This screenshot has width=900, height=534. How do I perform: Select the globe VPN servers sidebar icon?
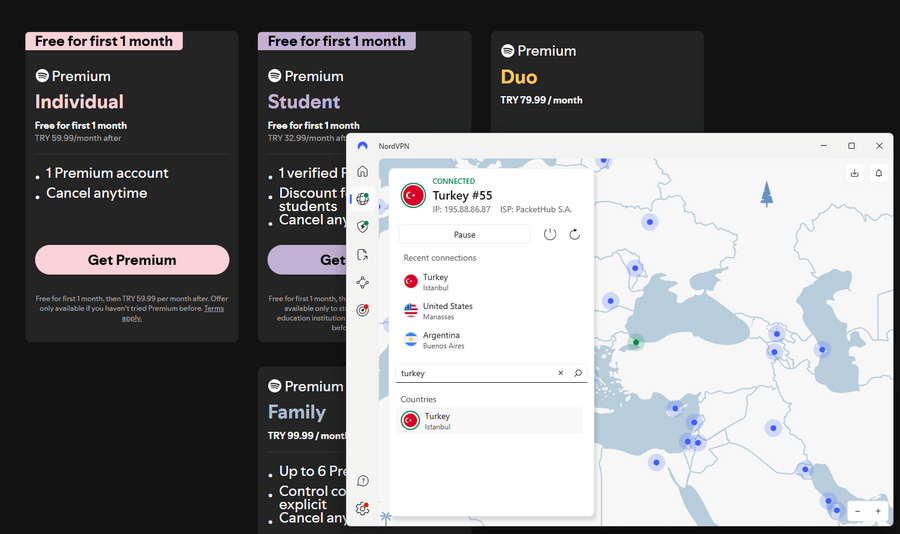[362, 199]
